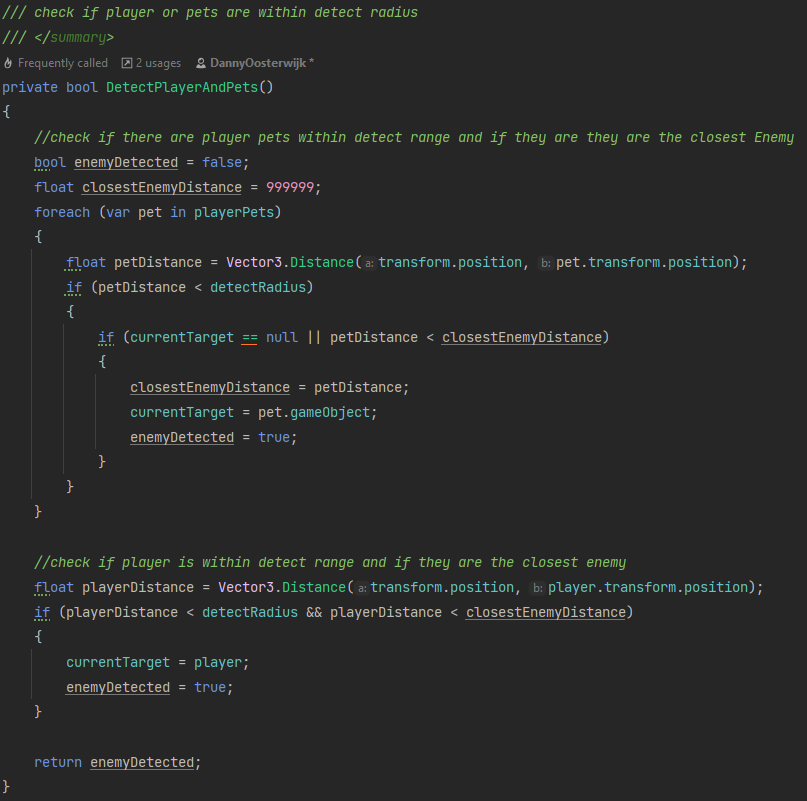Click player in currentTarget = player line
Image resolution: width=807 pixels, height=801 pixels.
pos(218,663)
